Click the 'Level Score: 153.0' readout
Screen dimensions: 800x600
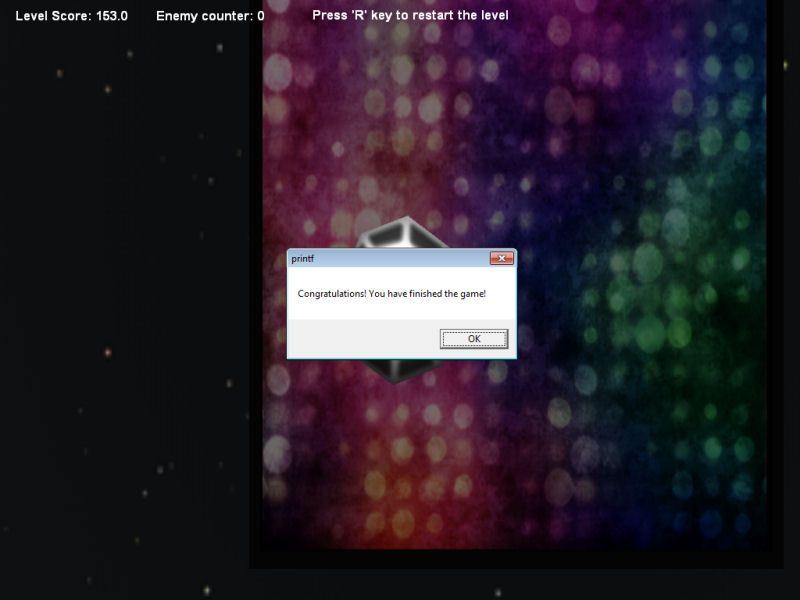click(71, 16)
